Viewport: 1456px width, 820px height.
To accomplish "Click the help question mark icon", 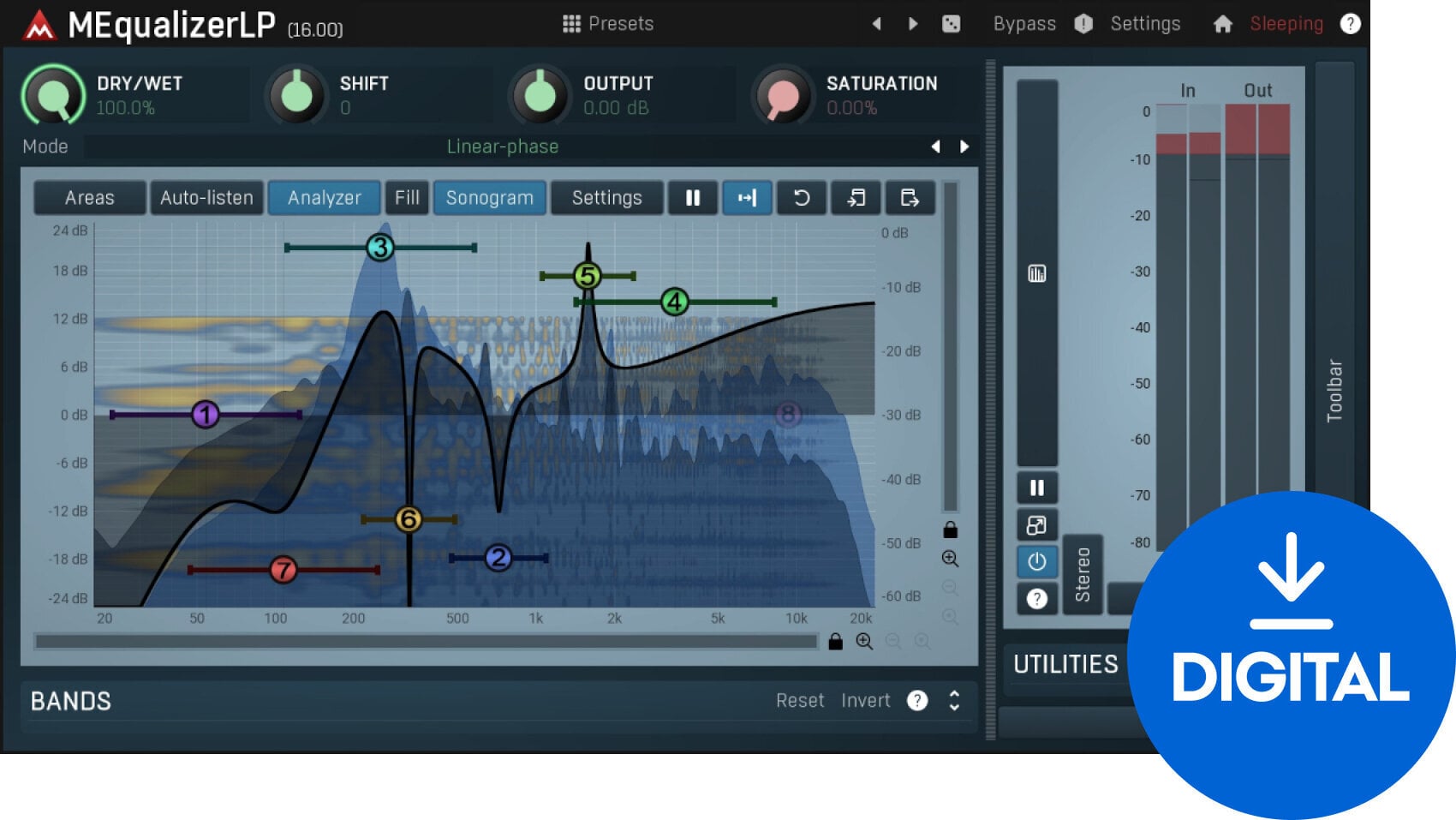I will tap(1351, 23).
